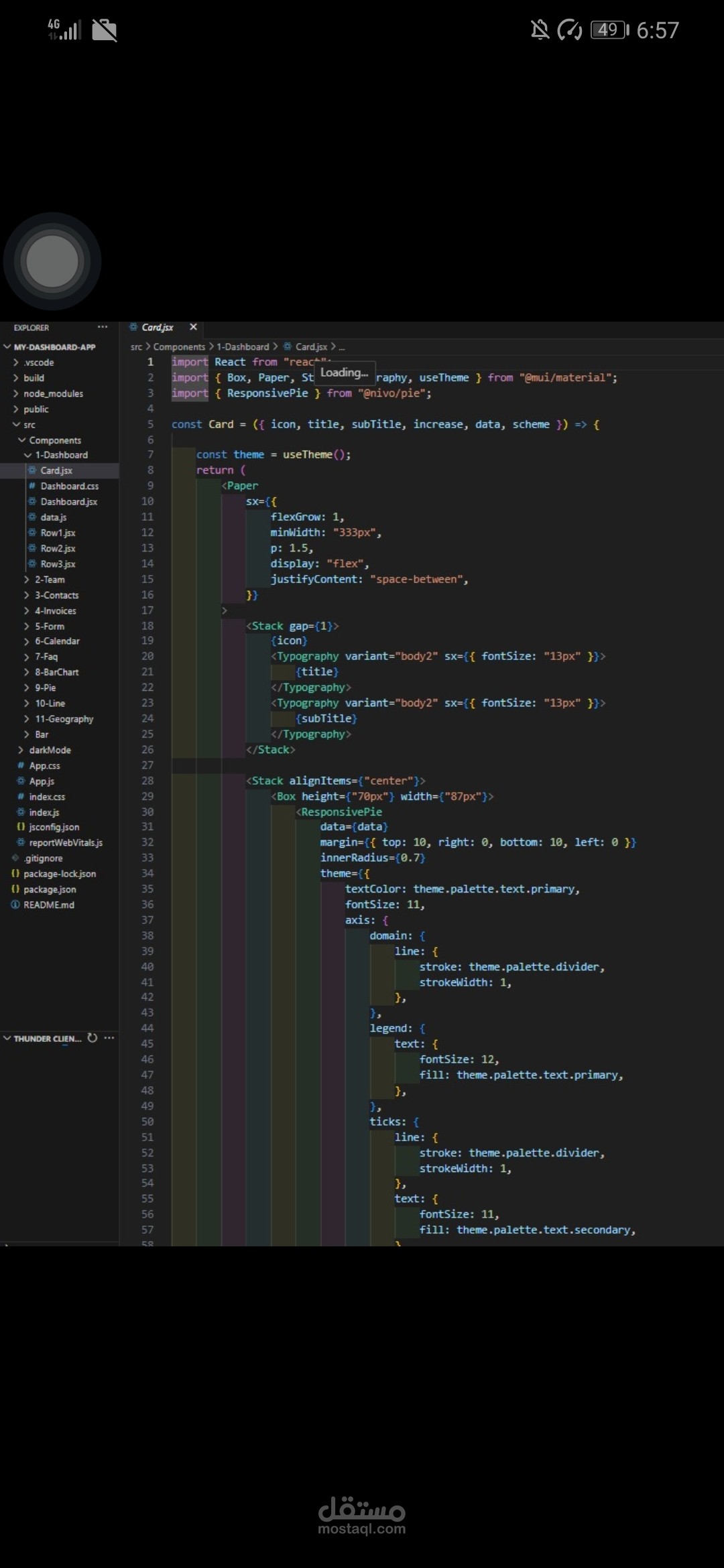Expand the 10-Line folder
Viewport: 724px width, 1568px height.
tap(50, 704)
